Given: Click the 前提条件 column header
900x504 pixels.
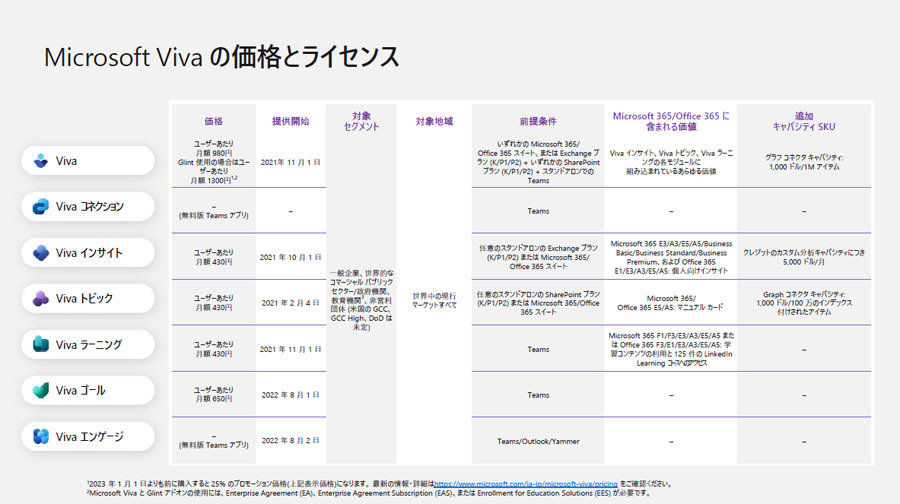Looking at the screenshot, I should click(538, 121).
